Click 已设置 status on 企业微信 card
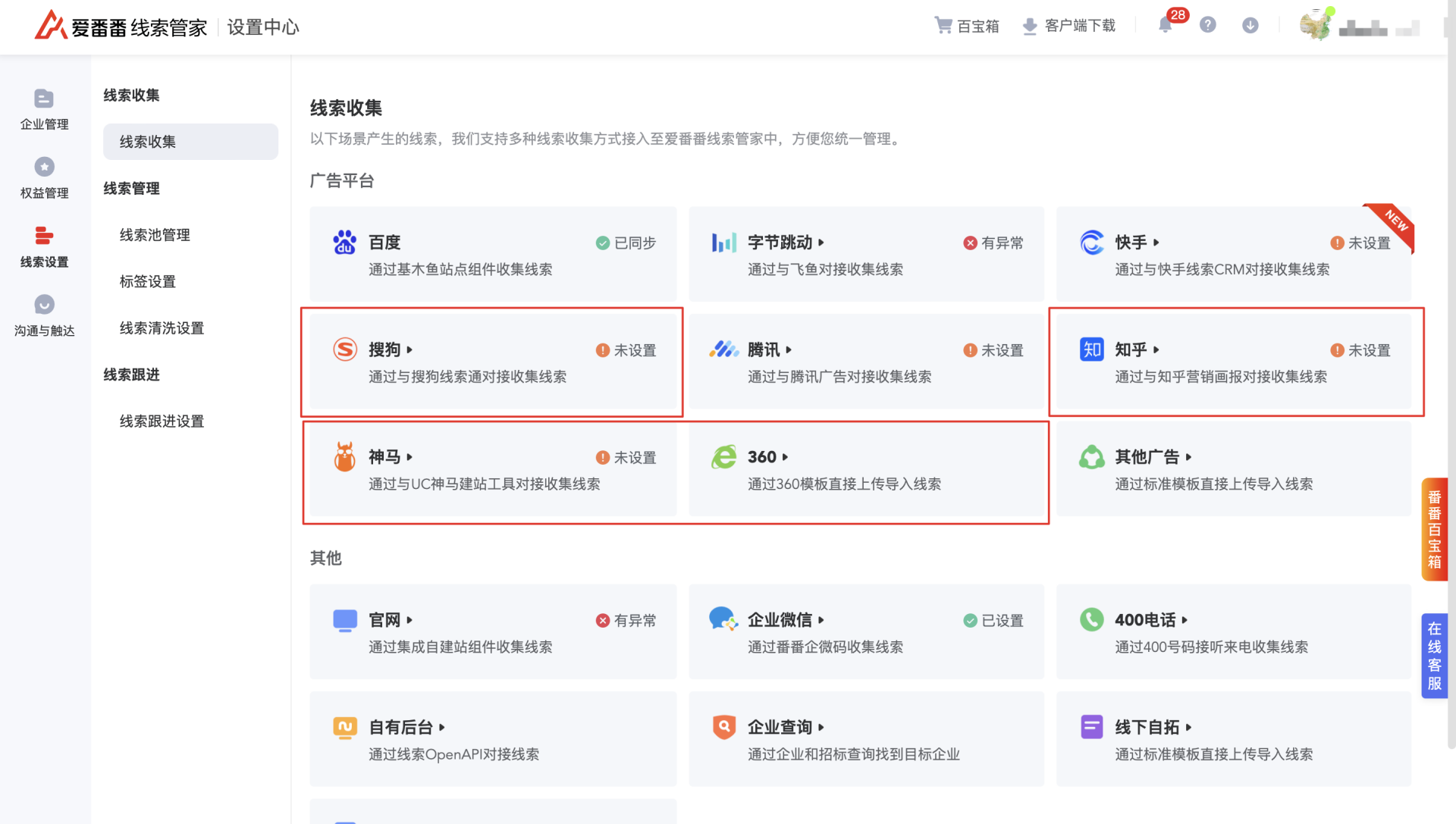Image resolution: width=1456 pixels, height=824 pixels. click(x=993, y=621)
